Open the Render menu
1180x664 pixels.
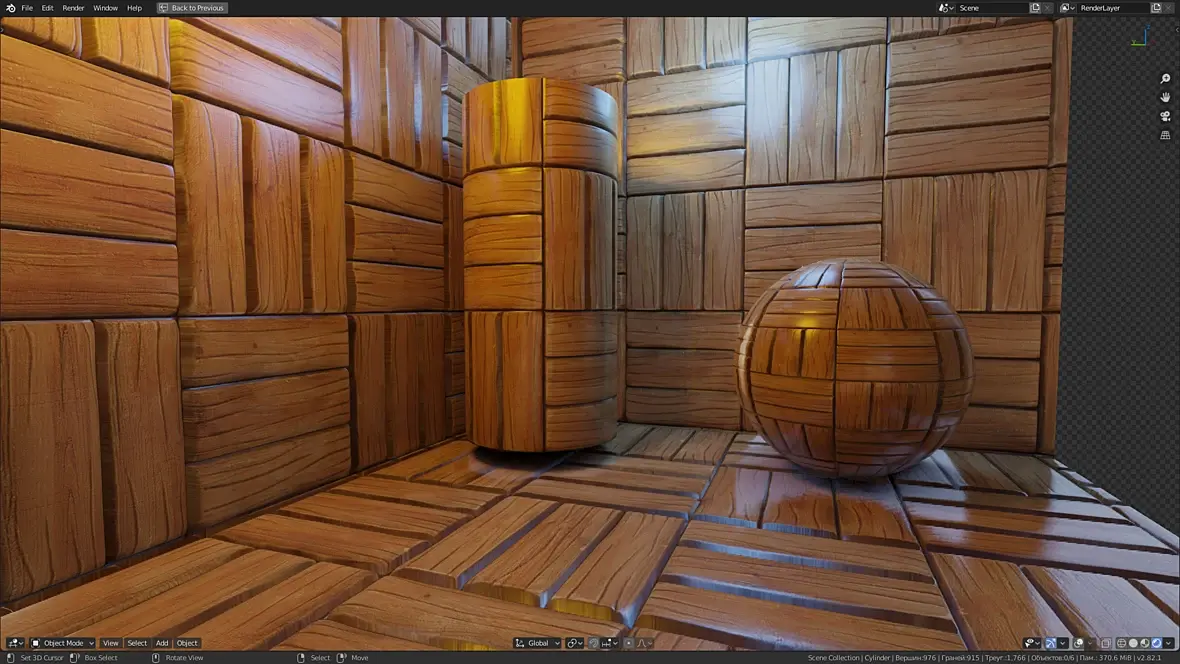(x=73, y=8)
